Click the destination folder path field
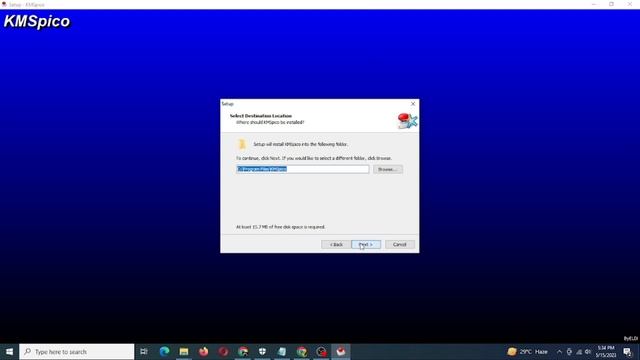Screen dimensions: 640x360 (302, 169)
